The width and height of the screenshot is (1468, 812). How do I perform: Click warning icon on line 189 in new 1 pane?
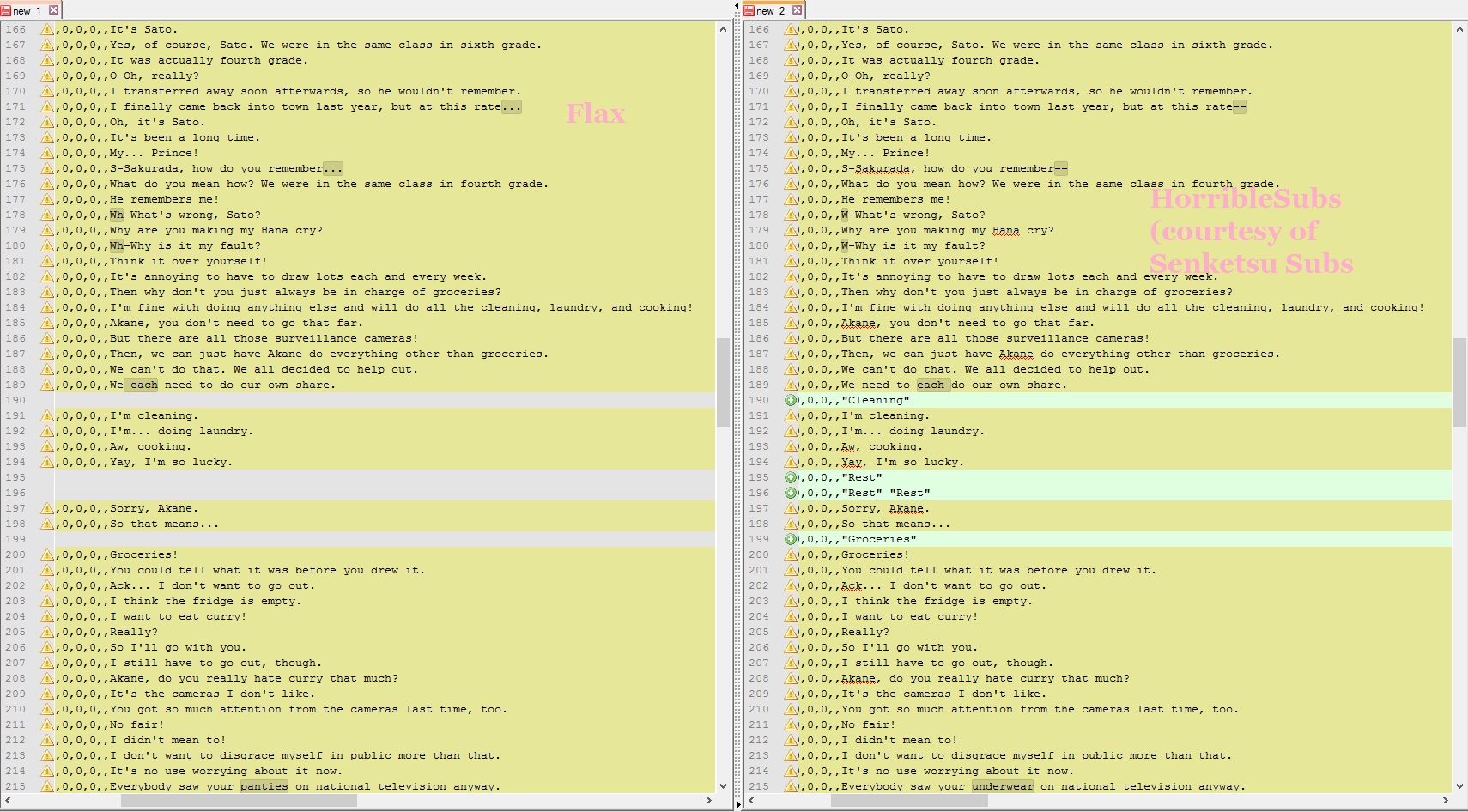[x=47, y=385]
